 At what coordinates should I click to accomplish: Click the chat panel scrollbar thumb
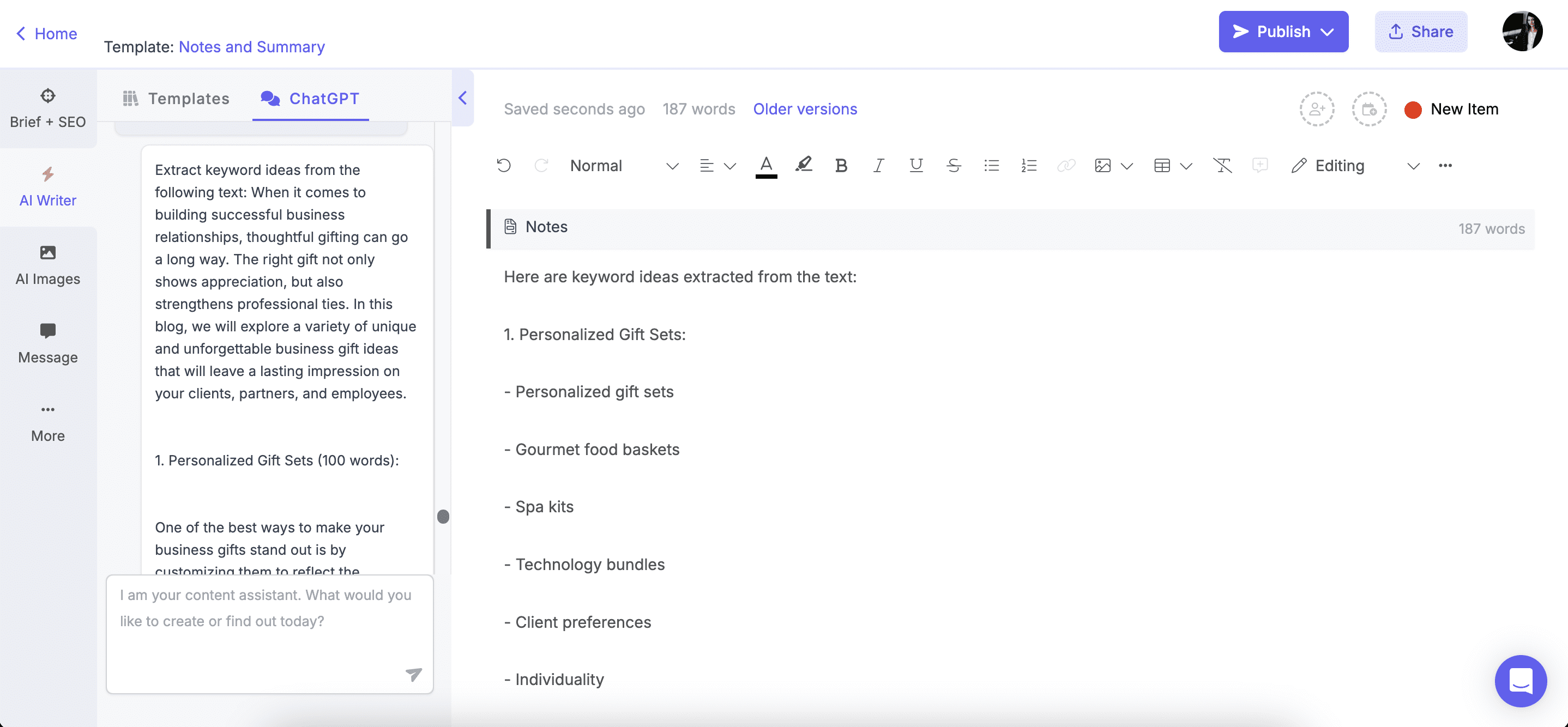pos(443,517)
